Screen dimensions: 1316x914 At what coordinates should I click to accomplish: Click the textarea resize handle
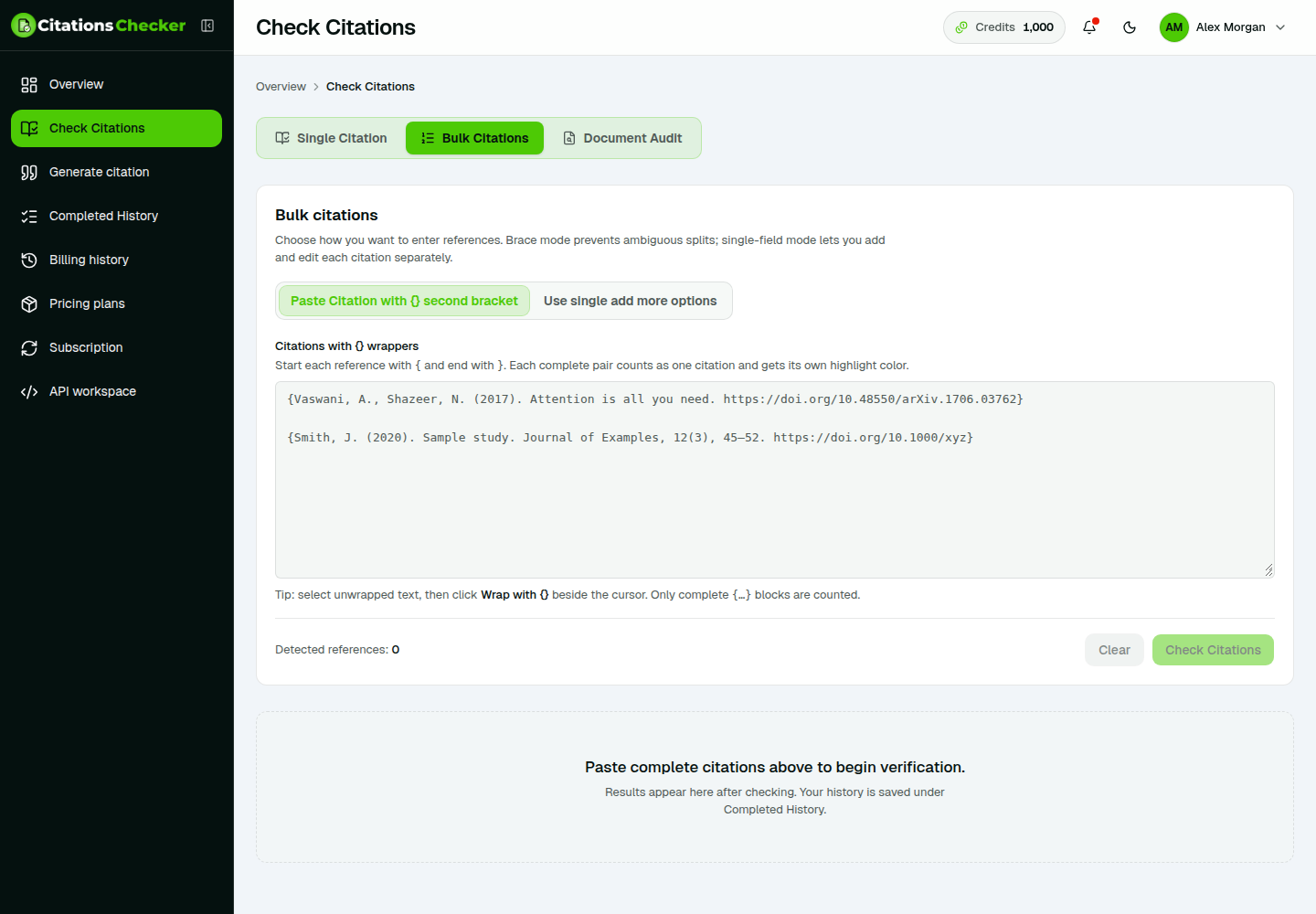pyautogui.click(x=1268, y=570)
